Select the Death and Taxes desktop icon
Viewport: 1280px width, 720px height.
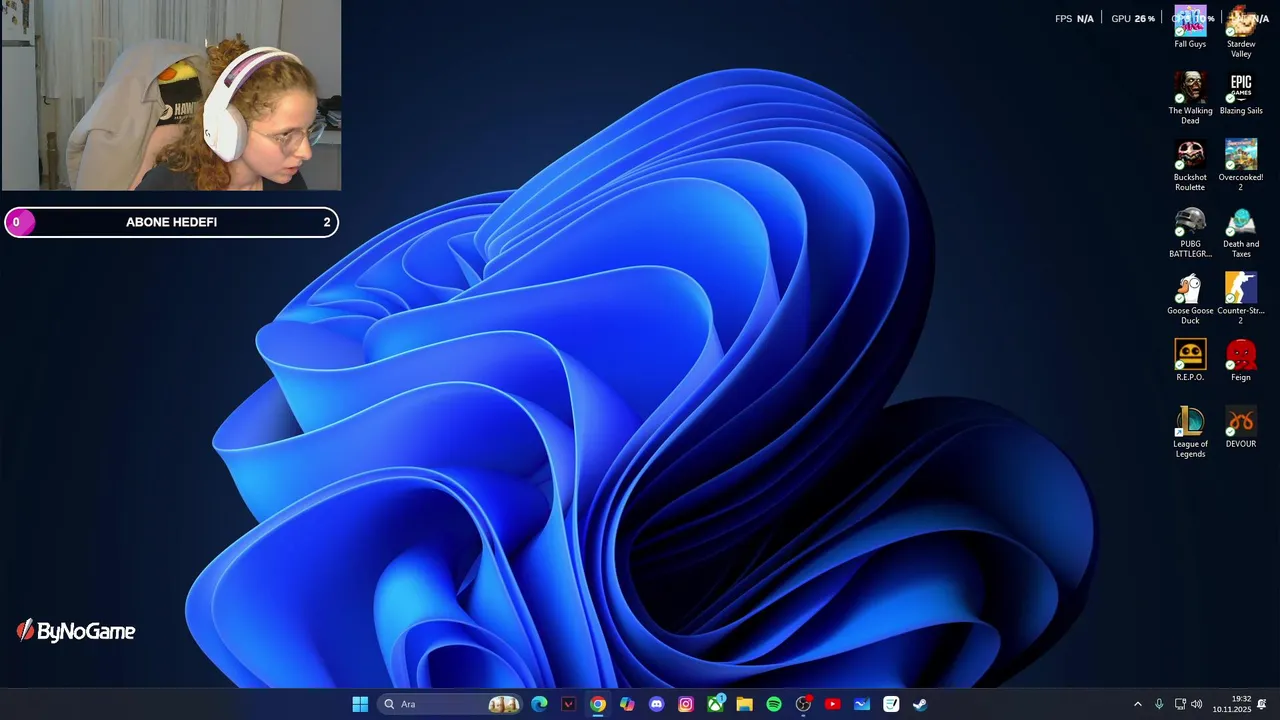click(x=1241, y=232)
